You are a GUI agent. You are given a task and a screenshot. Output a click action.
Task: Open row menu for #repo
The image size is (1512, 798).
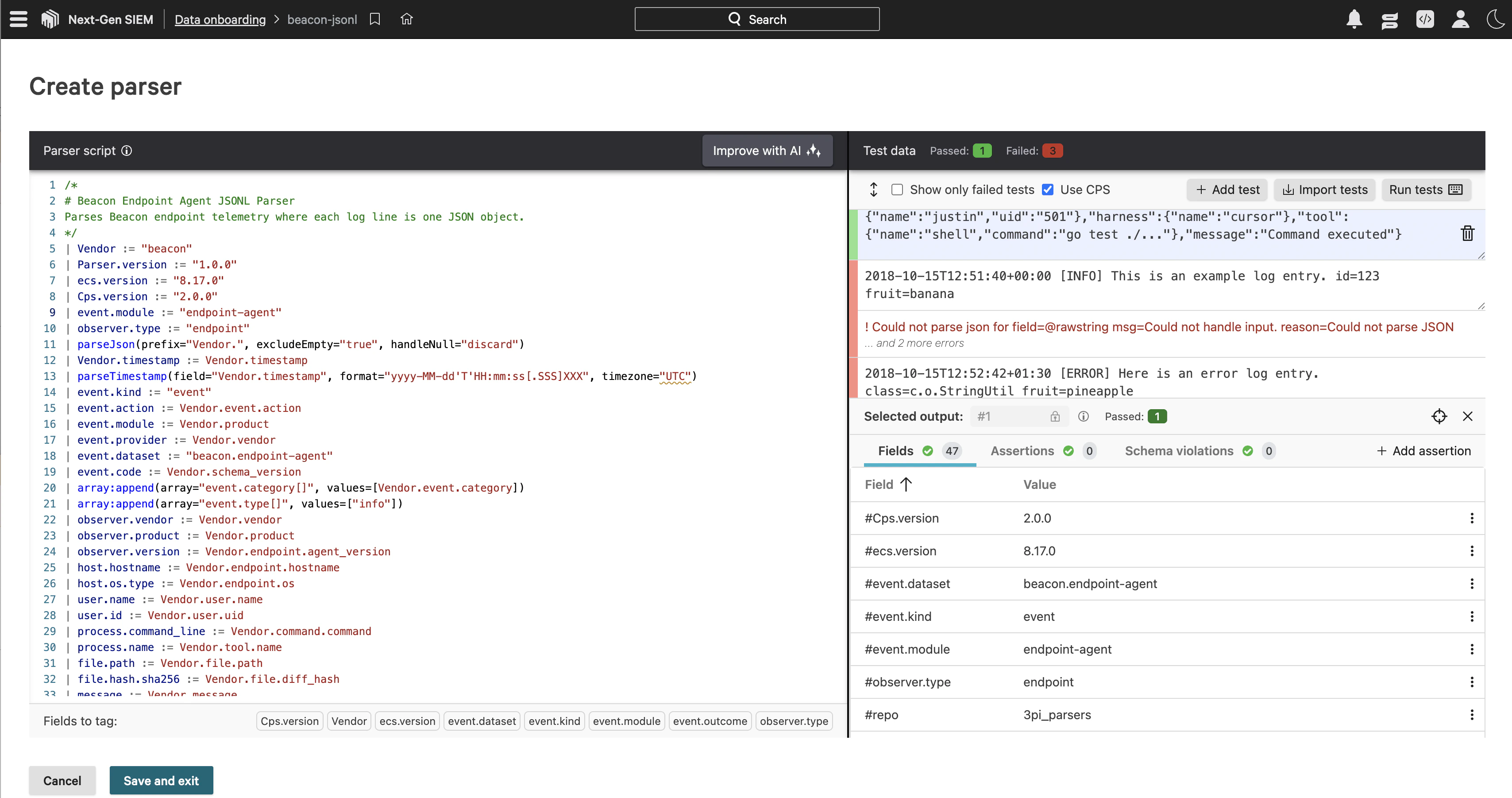click(x=1472, y=715)
